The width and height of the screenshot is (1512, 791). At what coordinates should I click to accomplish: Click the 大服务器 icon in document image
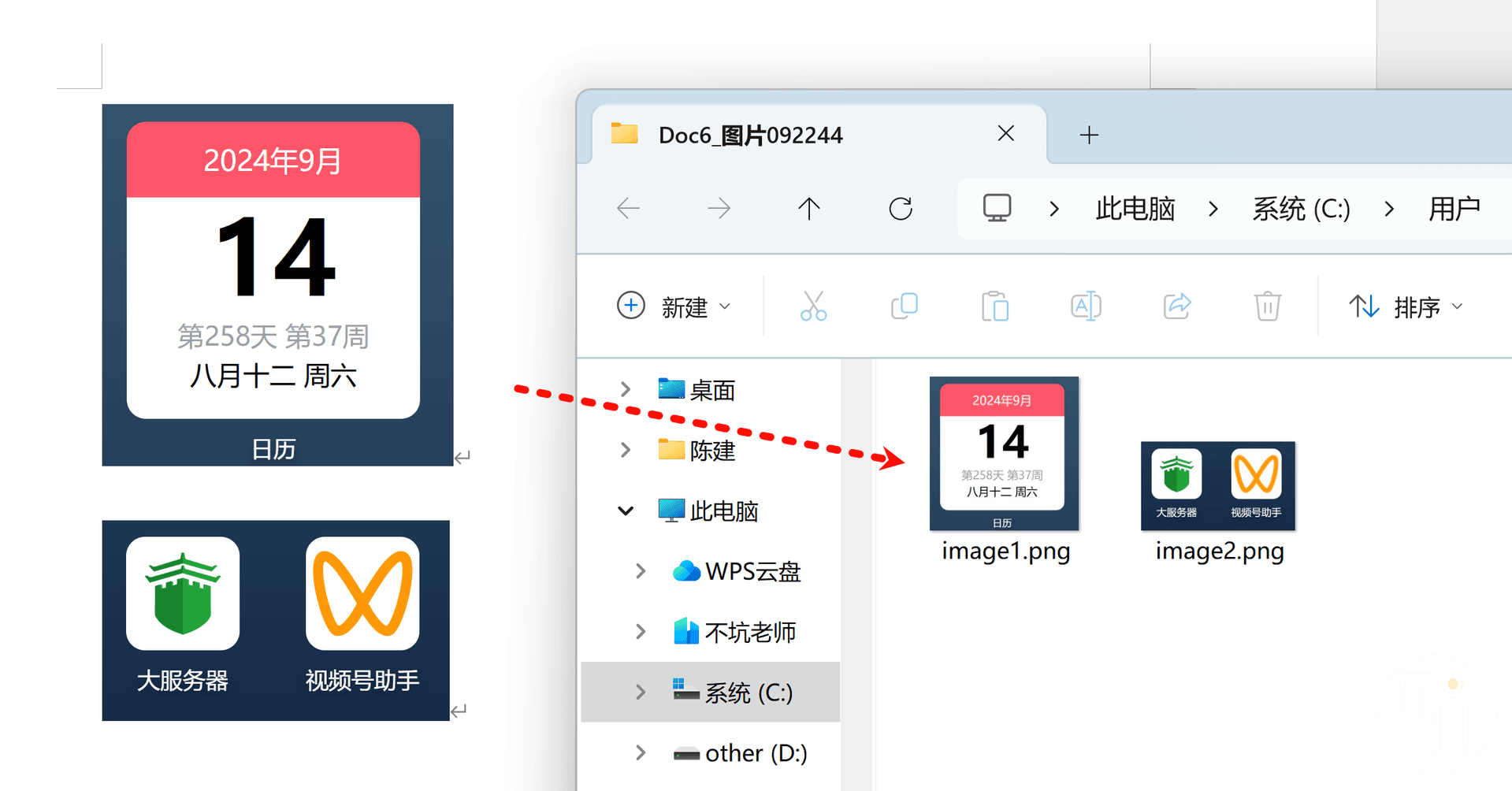point(183,593)
